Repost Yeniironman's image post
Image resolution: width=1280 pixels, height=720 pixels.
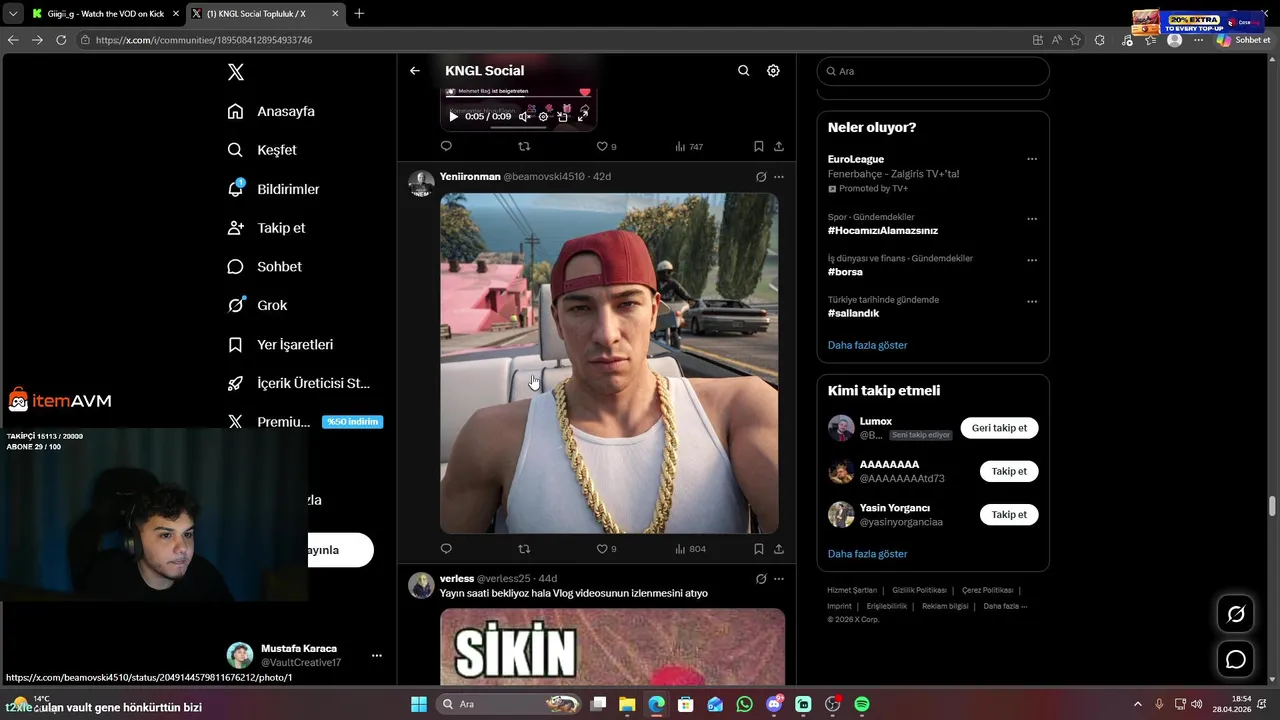tap(524, 548)
